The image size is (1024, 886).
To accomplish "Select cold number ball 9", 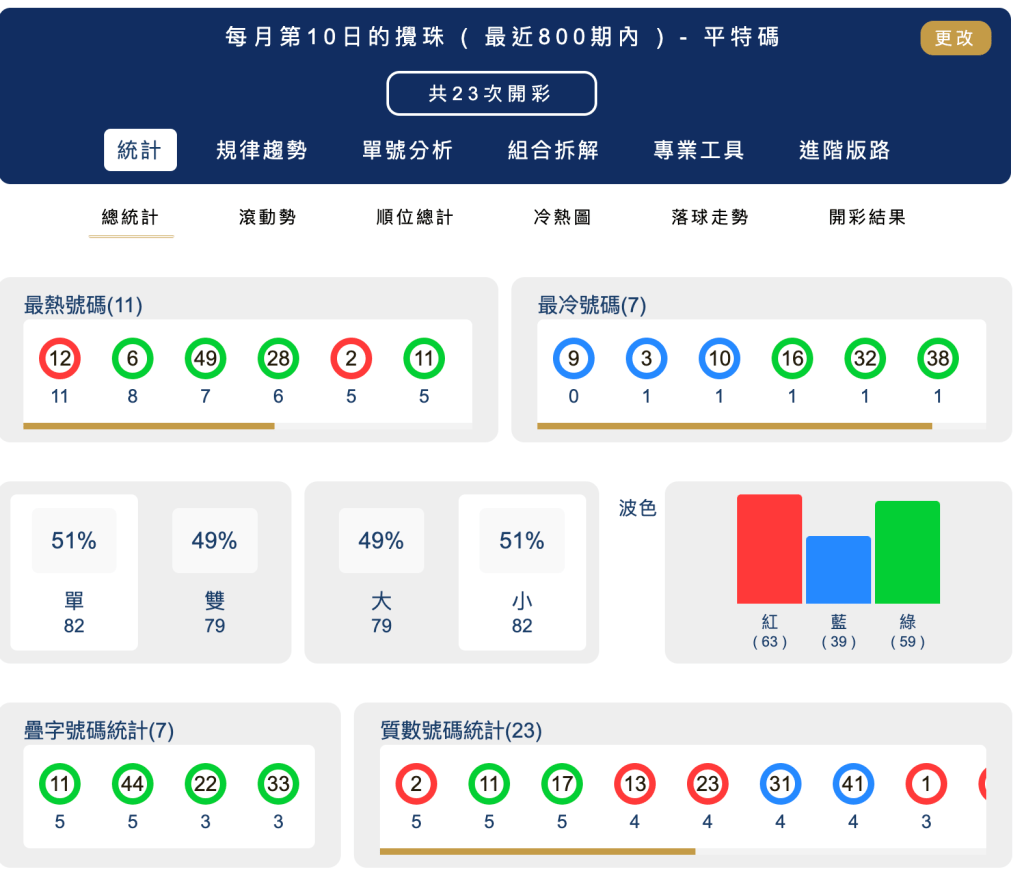I will 572,358.
